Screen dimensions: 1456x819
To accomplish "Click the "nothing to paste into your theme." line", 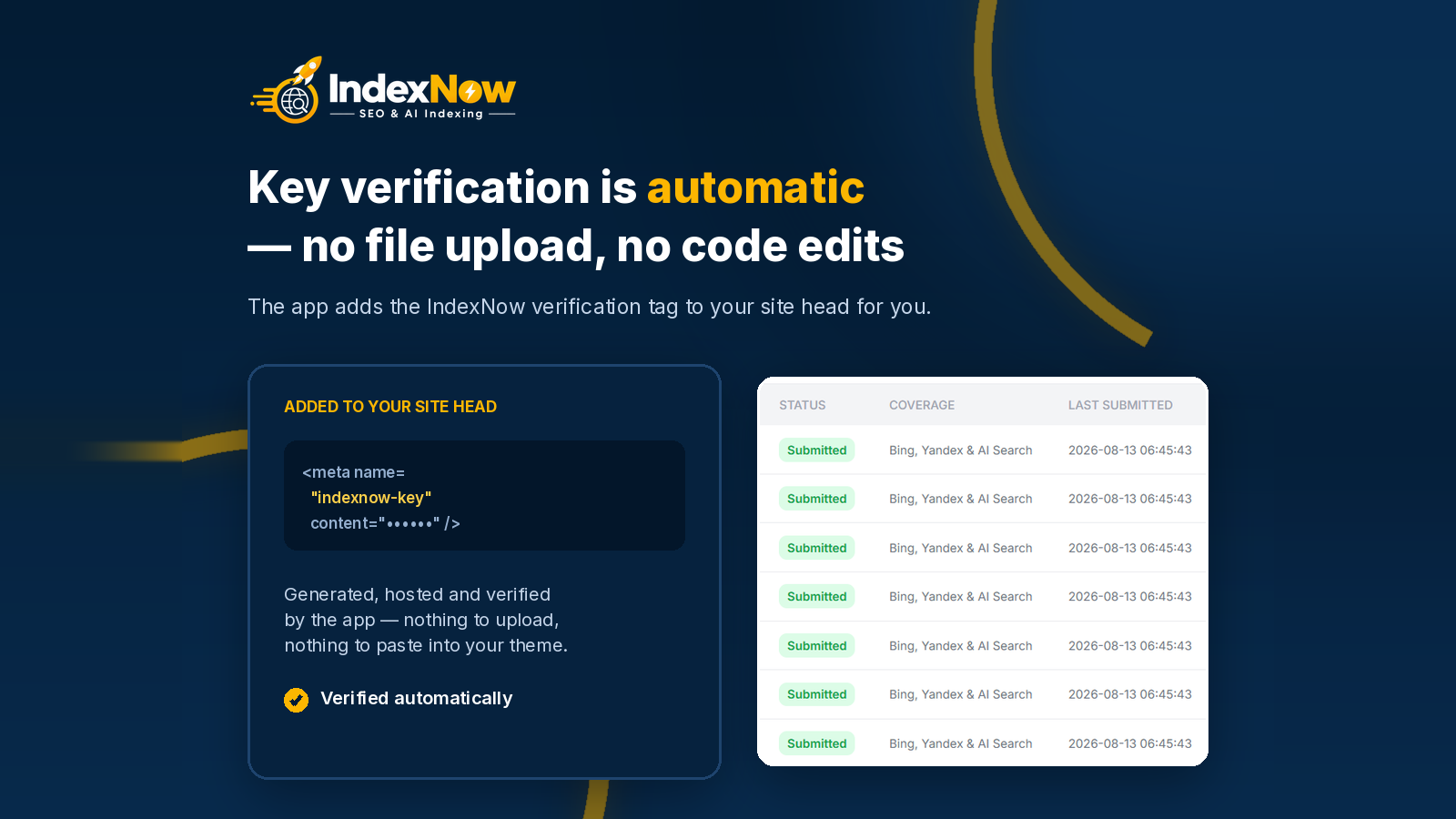I will point(426,645).
